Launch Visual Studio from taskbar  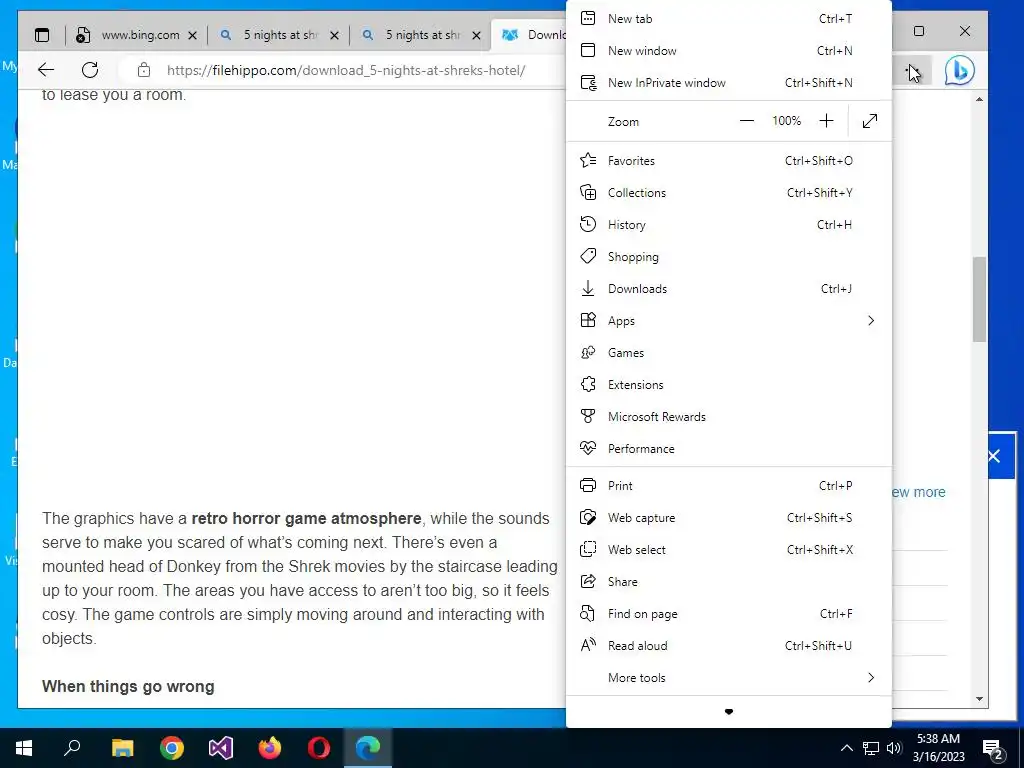[x=221, y=748]
